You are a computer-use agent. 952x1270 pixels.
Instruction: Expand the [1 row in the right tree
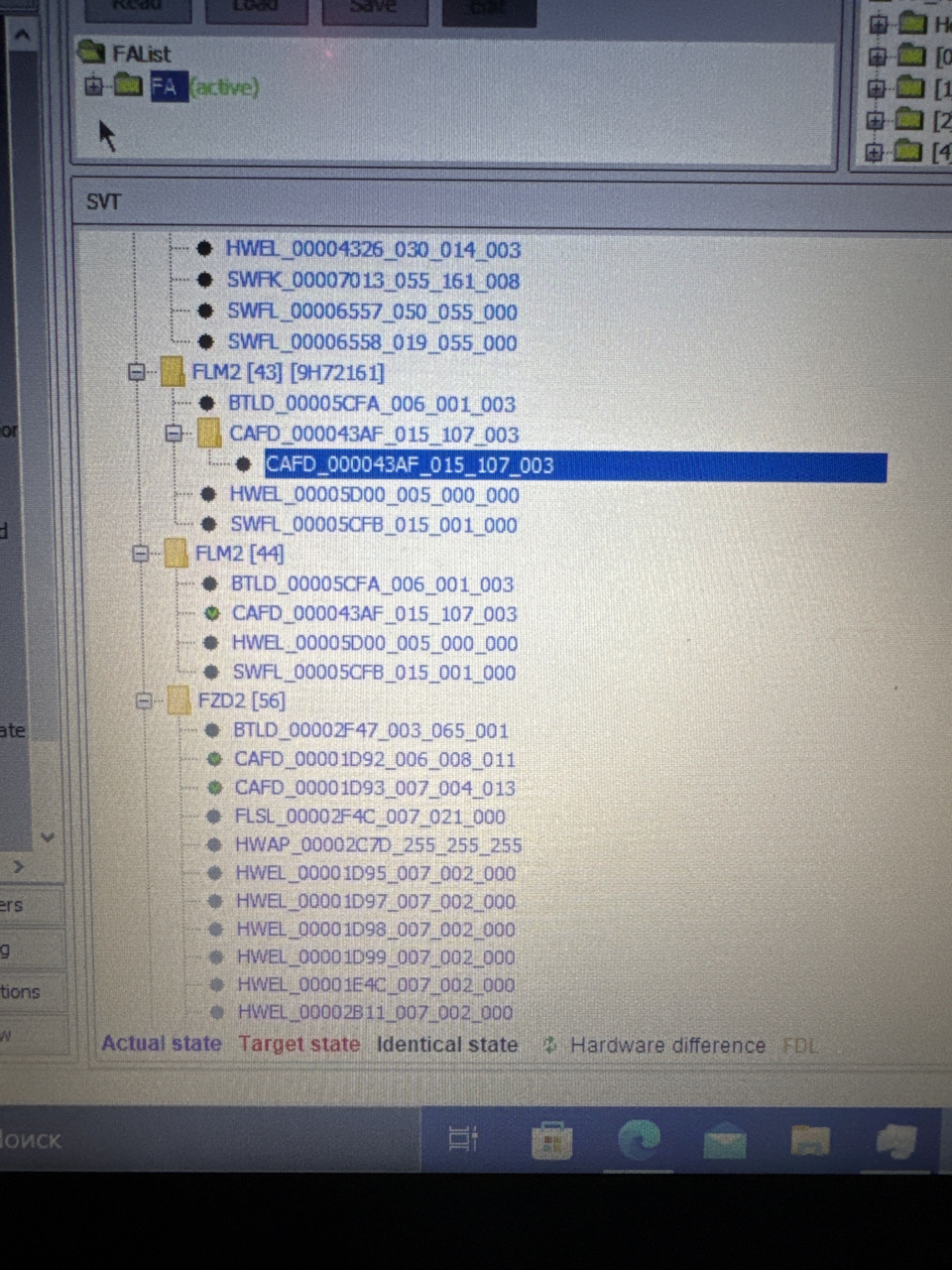(x=876, y=88)
